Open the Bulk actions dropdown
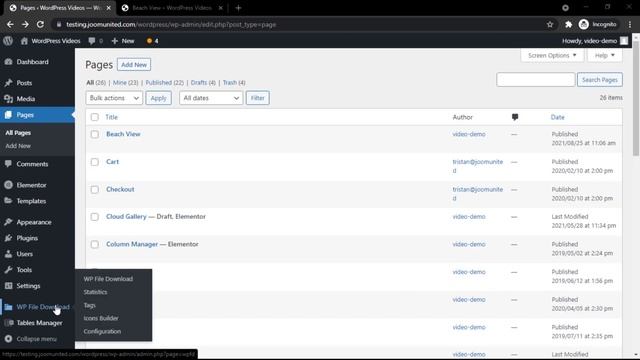 tap(114, 98)
